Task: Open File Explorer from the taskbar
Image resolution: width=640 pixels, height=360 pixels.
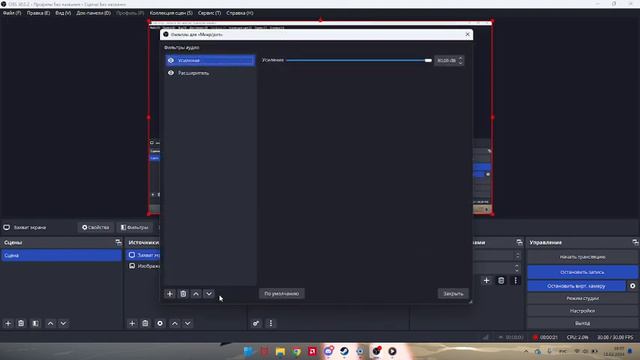Action: click(x=280, y=351)
